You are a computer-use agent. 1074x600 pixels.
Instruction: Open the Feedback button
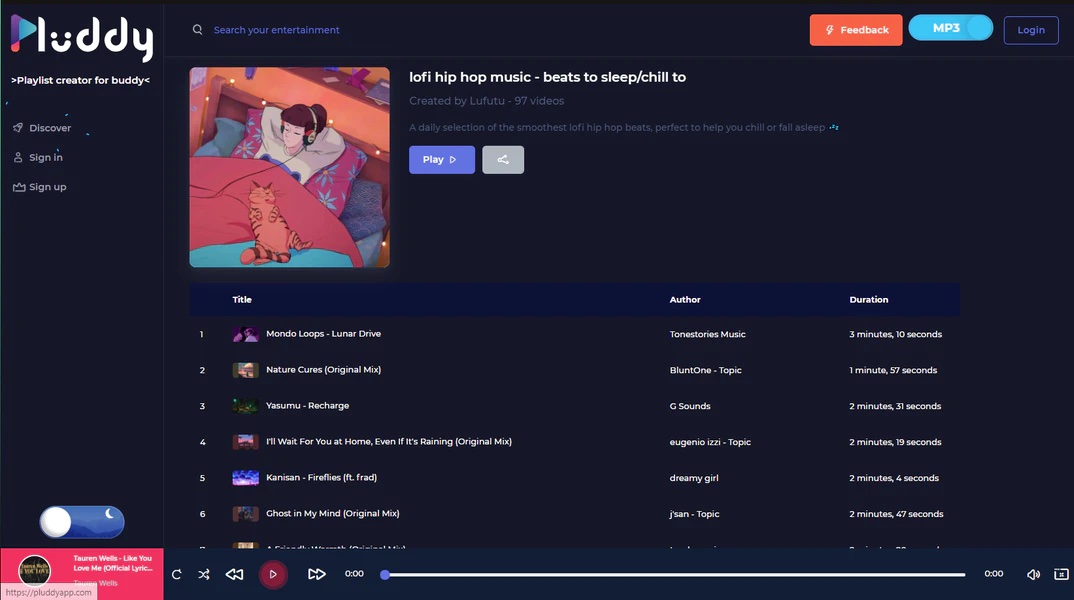click(856, 30)
